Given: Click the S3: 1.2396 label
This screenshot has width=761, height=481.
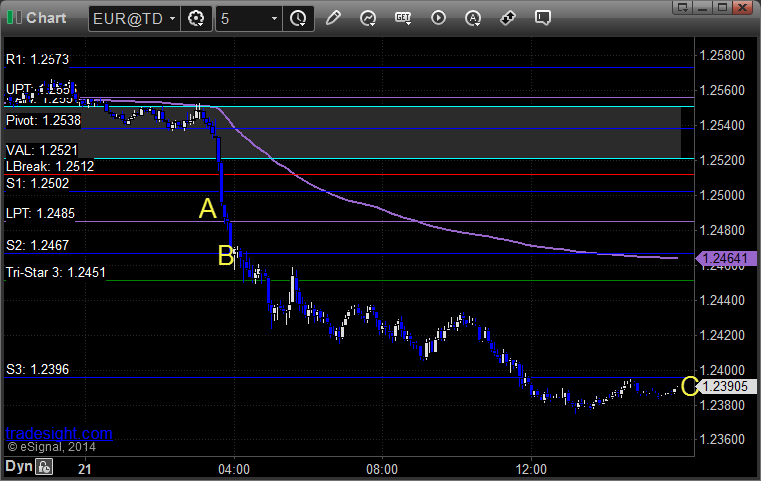Looking at the screenshot, I should (37, 370).
